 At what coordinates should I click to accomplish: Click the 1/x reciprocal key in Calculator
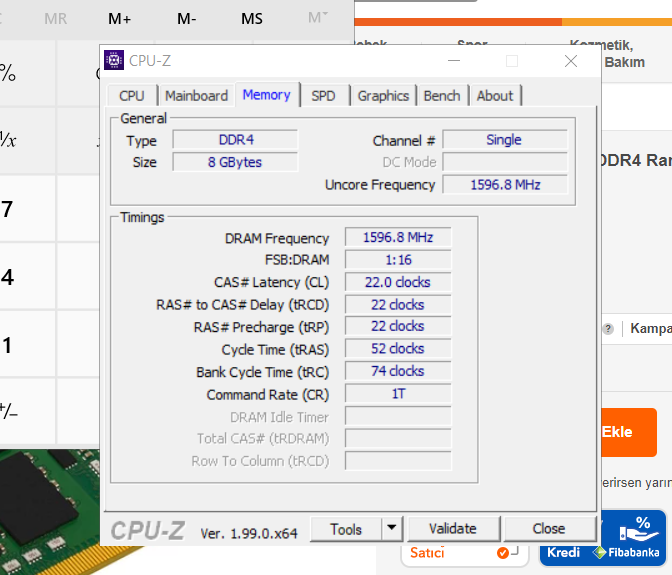tap(27, 141)
